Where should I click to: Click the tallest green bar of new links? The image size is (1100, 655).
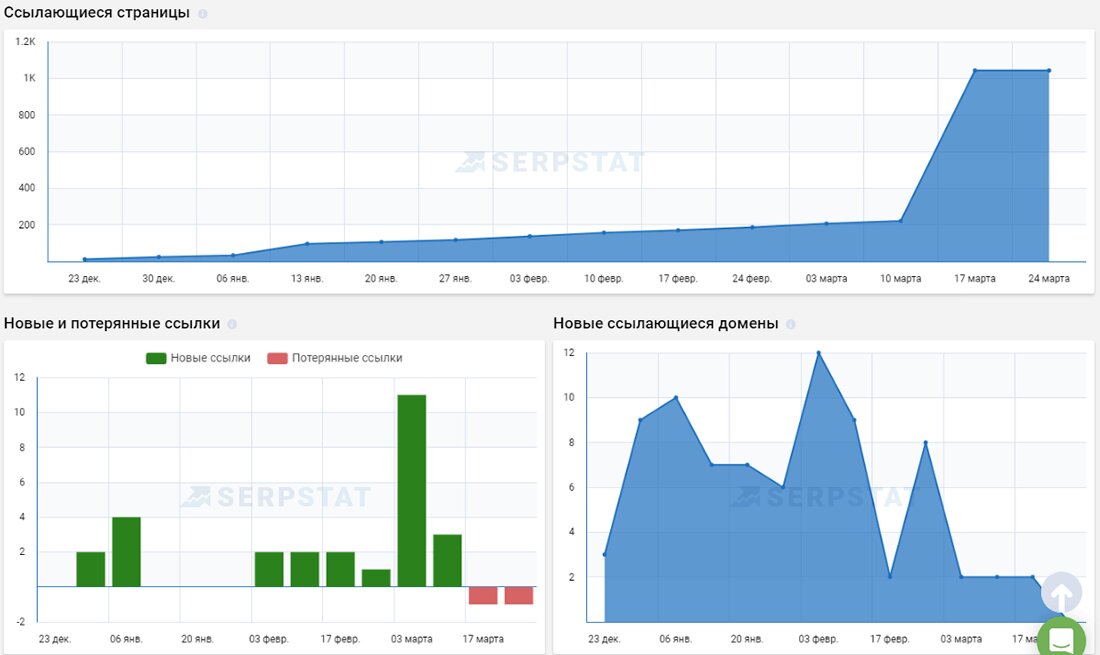coord(412,490)
